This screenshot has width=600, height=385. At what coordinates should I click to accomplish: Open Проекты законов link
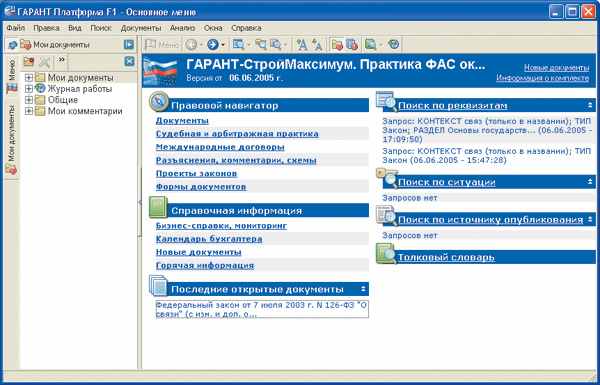tap(196, 174)
